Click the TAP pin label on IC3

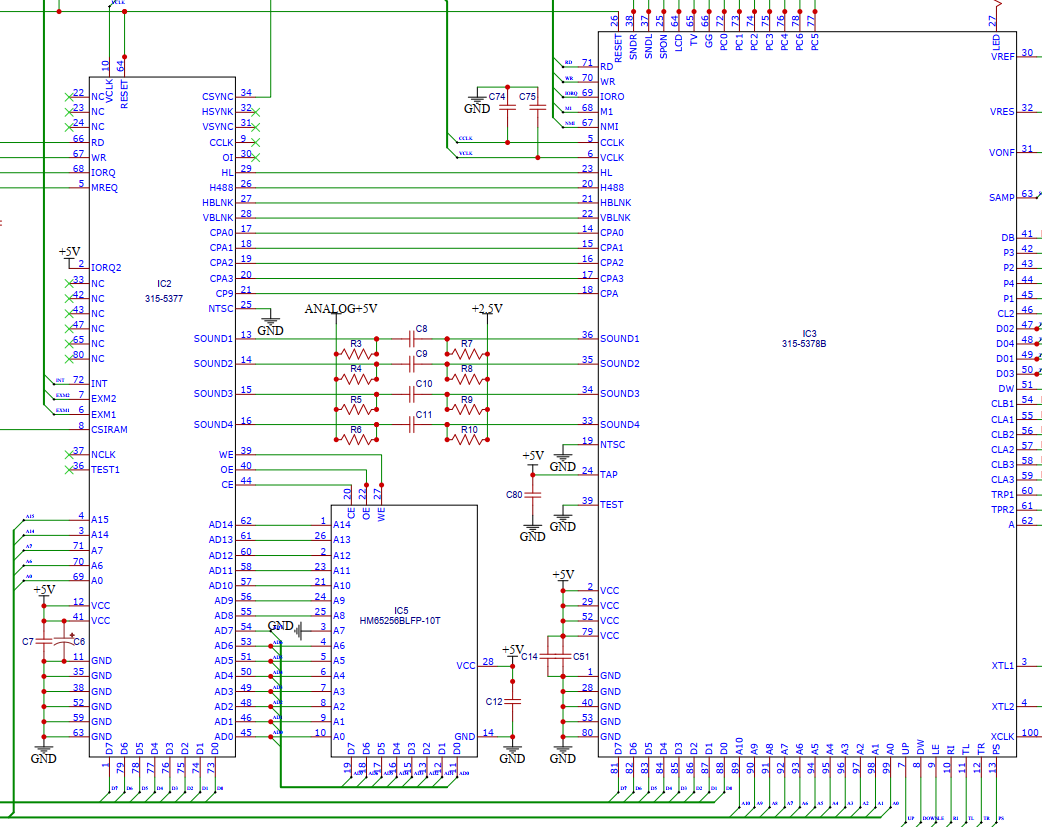(608, 475)
